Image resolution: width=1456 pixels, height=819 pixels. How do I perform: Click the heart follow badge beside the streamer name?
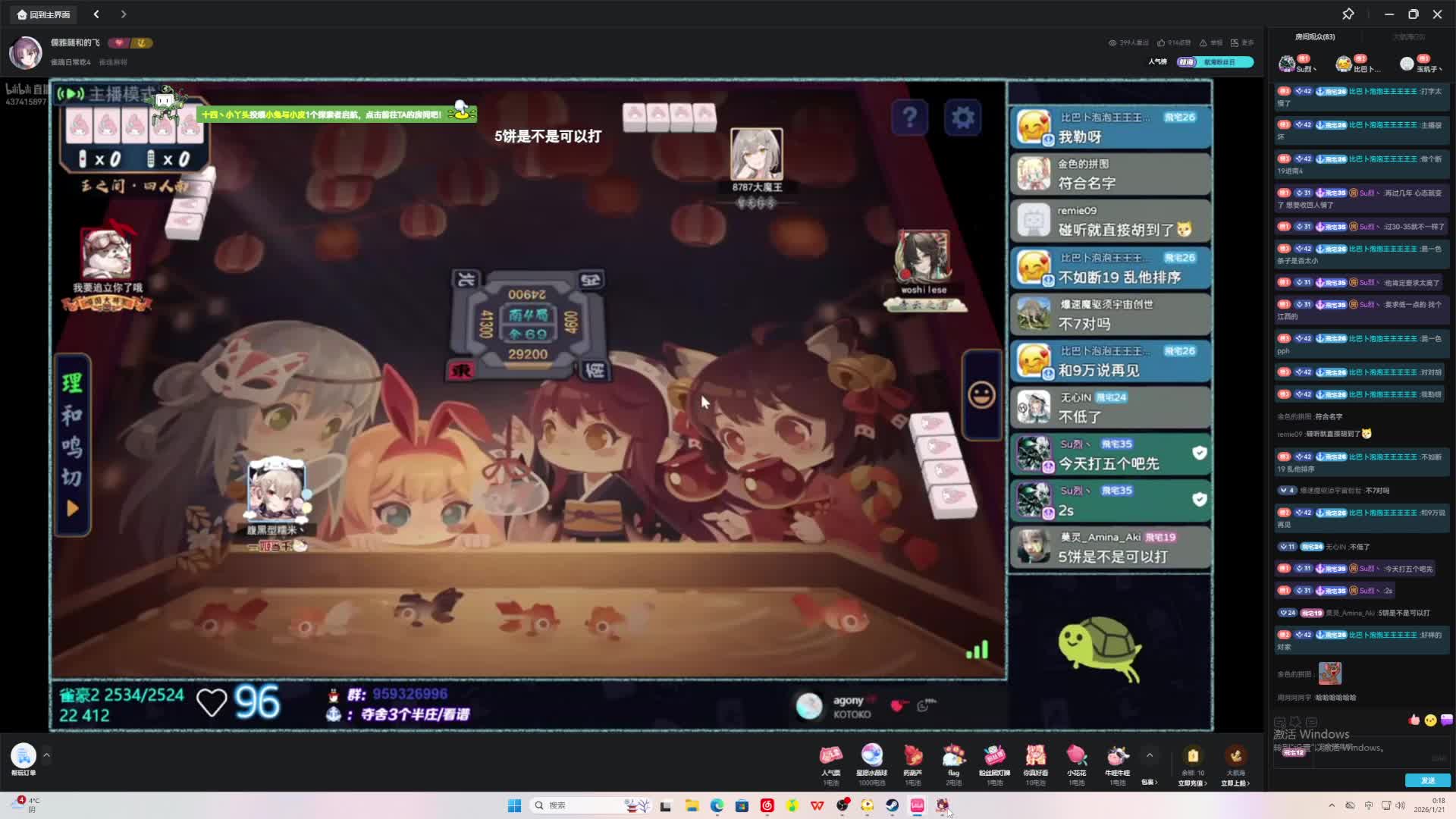(118, 43)
